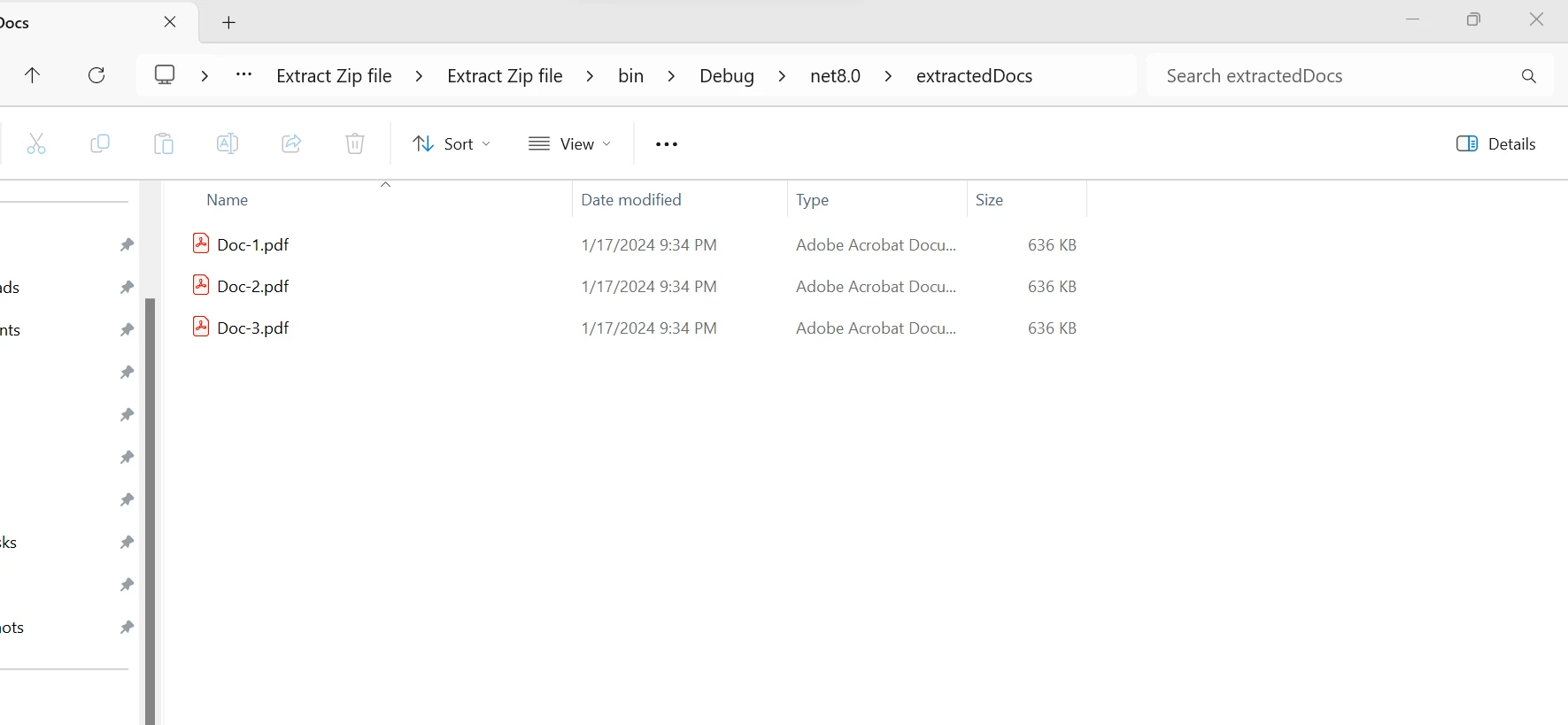Click the Paste clipboard icon
Viewport: 1568px width, 725px height.
[x=164, y=144]
